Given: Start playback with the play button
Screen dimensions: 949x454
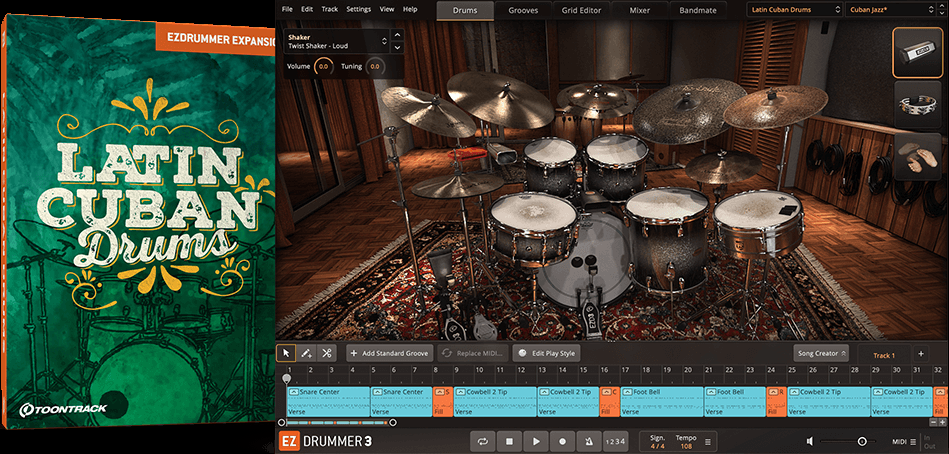Looking at the screenshot, I should point(536,442).
